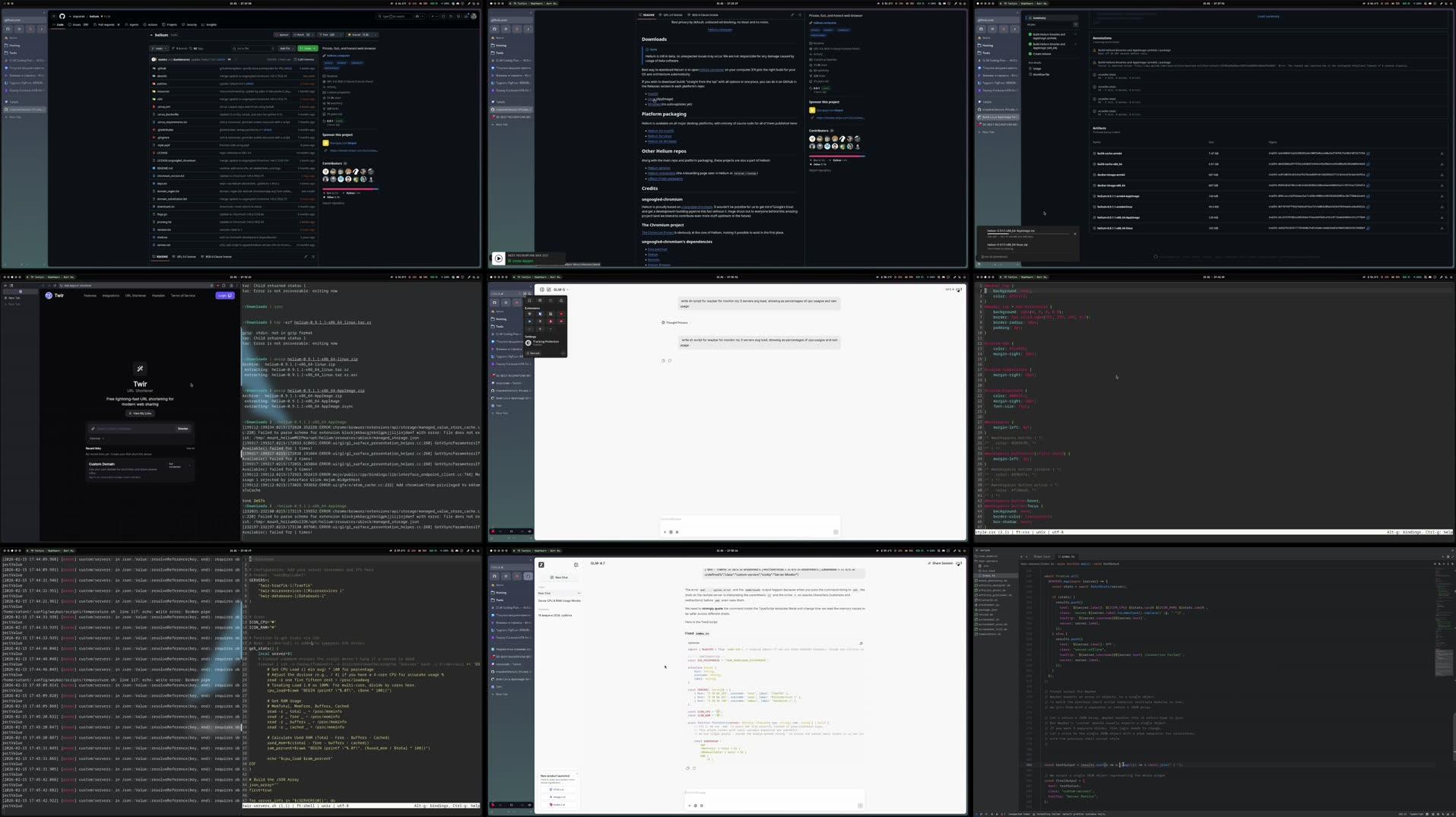Click the New Chat pencil icon in GLM-S
The image size is (1456, 817).
point(548,290)
